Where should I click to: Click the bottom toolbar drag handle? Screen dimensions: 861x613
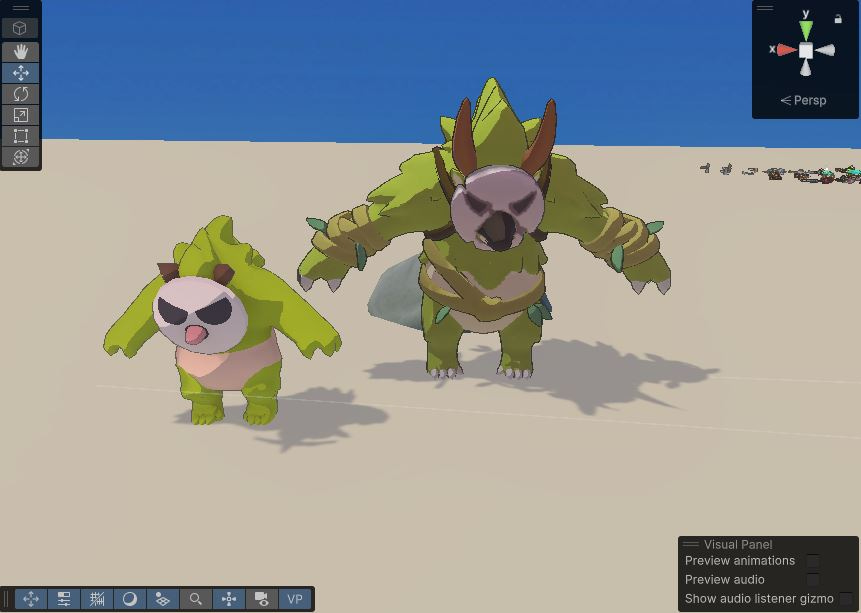click(x=7, y=599)
